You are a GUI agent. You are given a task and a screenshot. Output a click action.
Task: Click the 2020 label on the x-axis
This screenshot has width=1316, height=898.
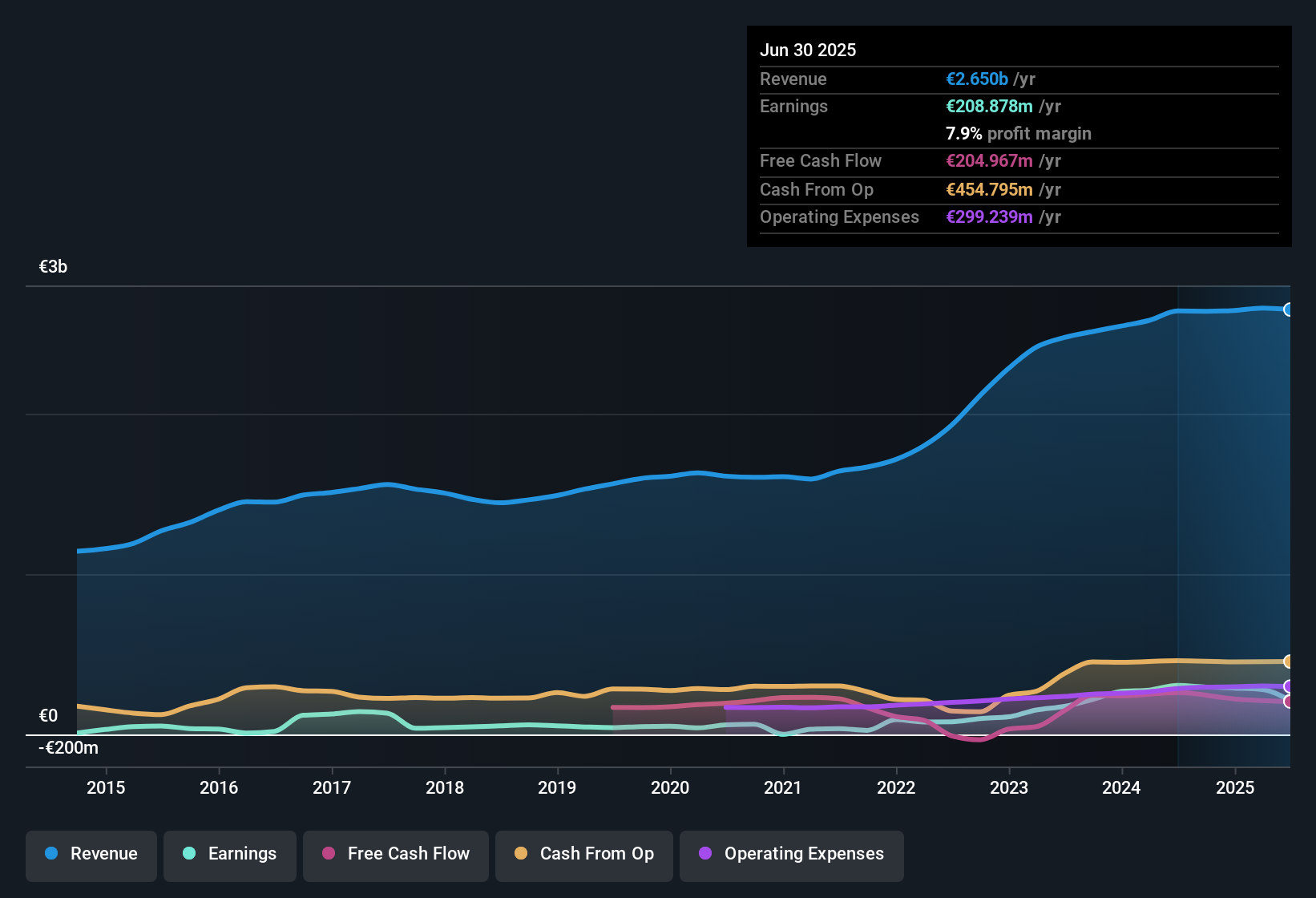(x=670, y=787)
